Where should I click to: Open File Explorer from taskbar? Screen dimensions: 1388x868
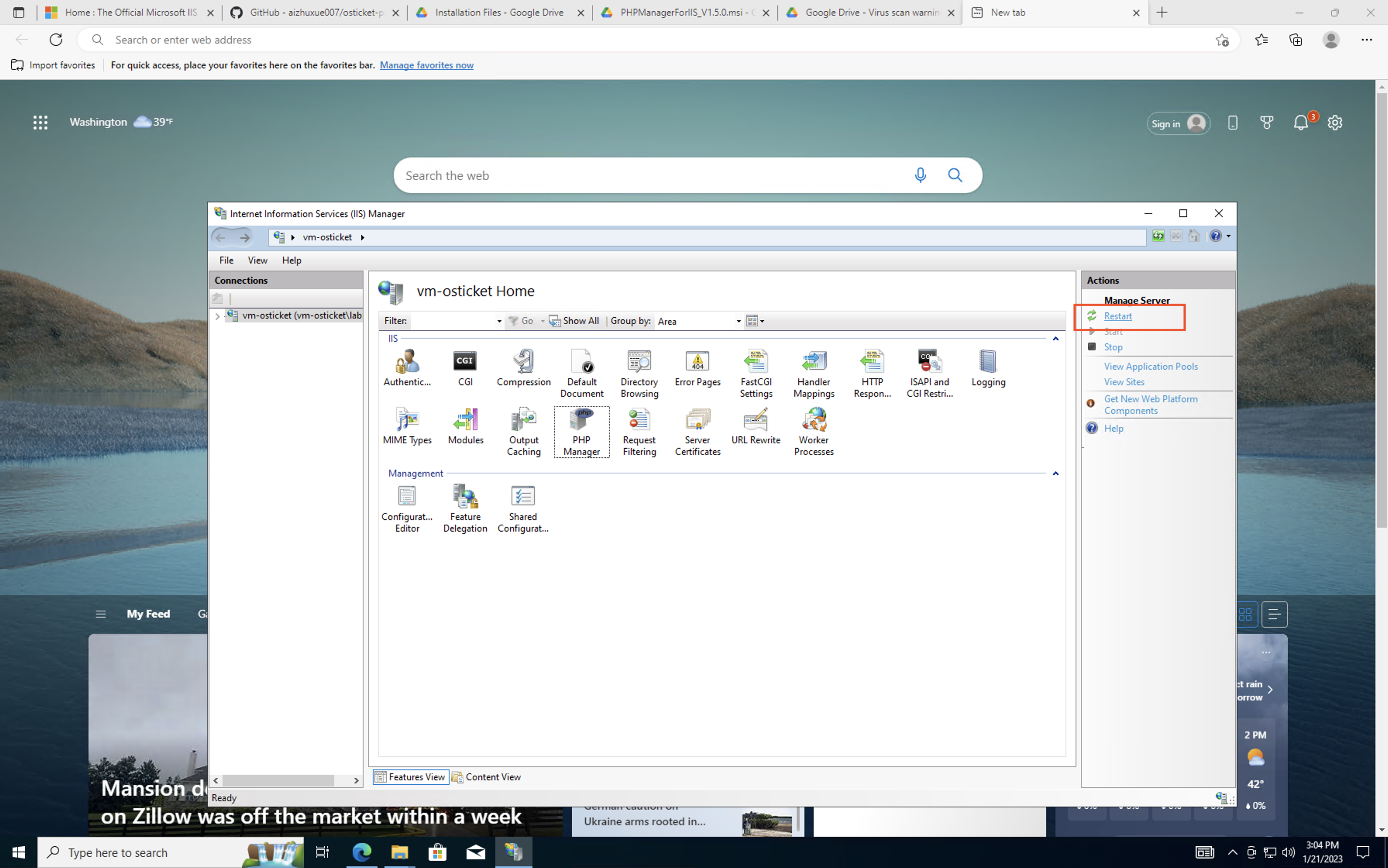399,852
